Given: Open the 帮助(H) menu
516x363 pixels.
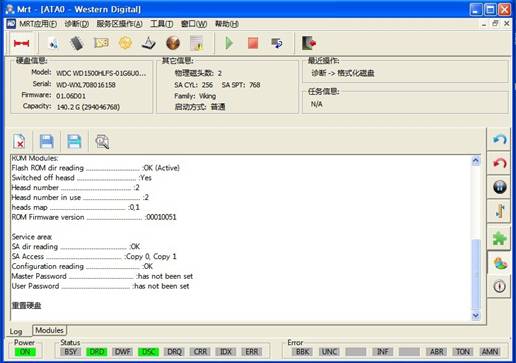Looking at the screenshot, I should pos(227,24).
